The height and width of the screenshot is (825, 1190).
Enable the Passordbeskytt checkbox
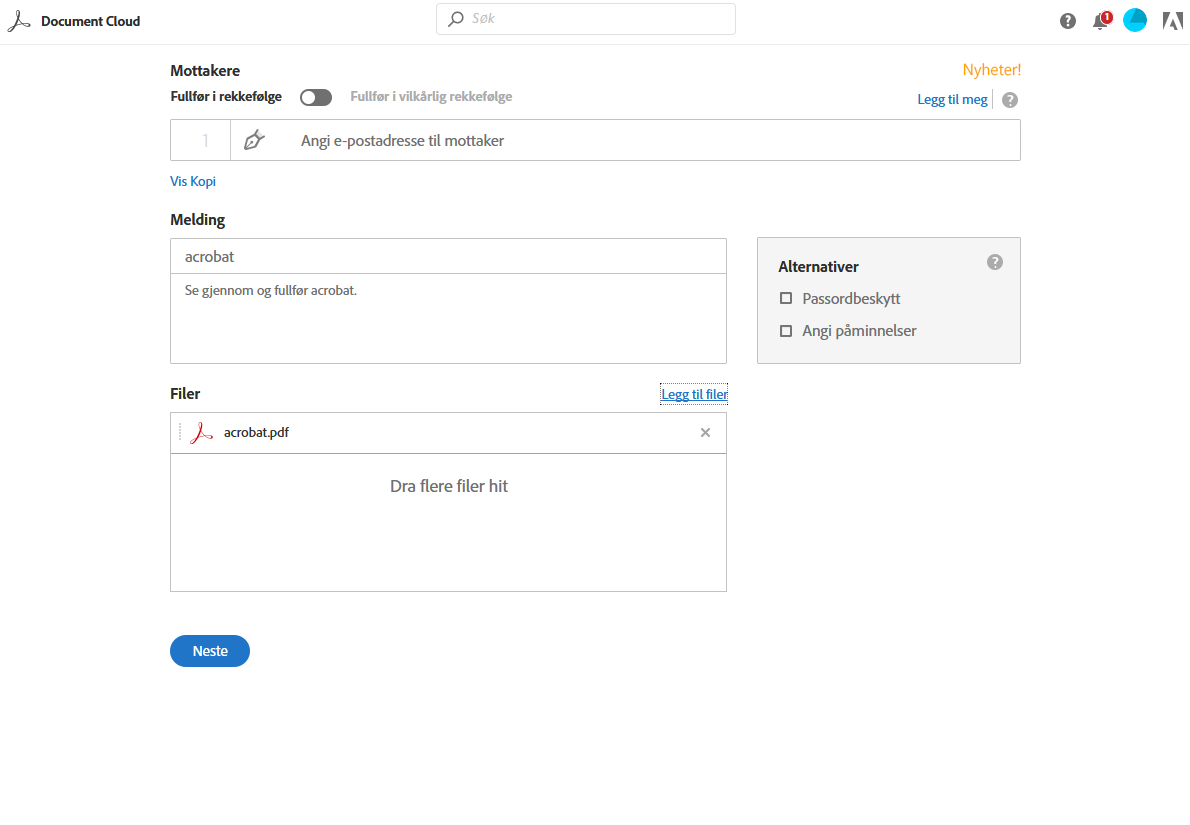786,299
